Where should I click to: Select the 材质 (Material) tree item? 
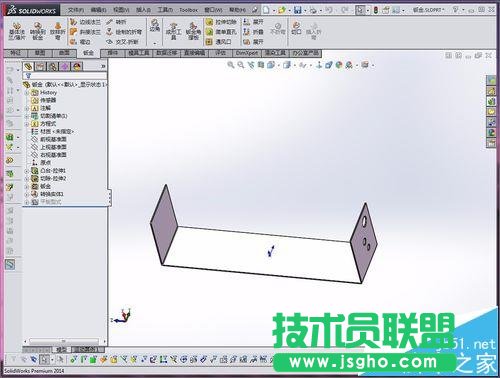click(52, 132)
